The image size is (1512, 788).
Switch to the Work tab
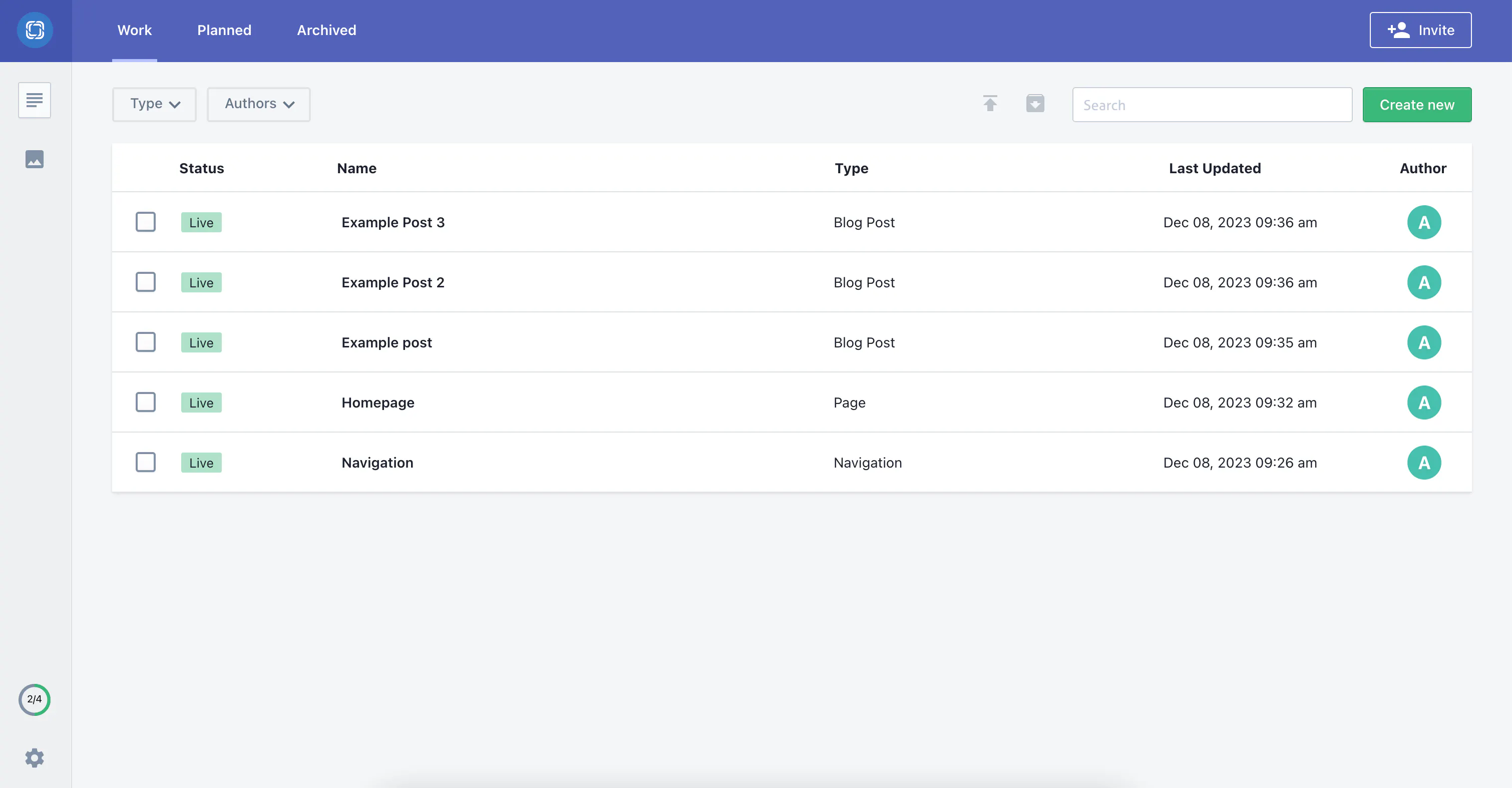(x=134, y=30)
